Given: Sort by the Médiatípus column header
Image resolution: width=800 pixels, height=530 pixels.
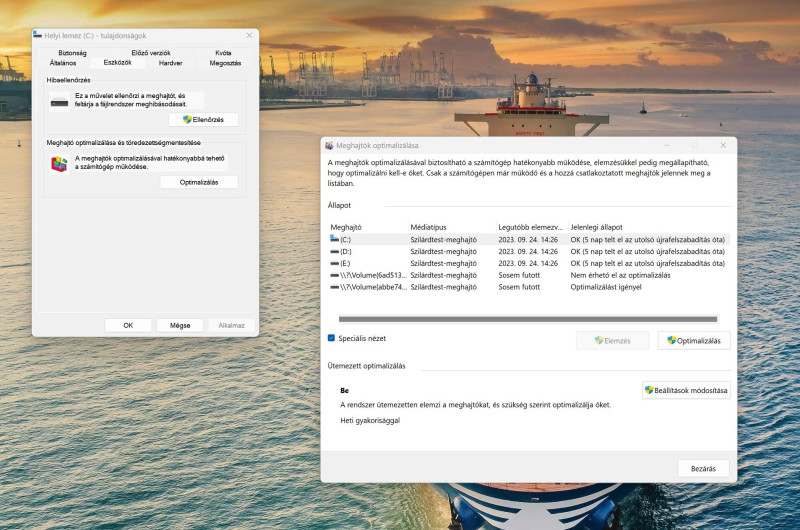Looking at the screenshot, I should click(x=453, y=227).
